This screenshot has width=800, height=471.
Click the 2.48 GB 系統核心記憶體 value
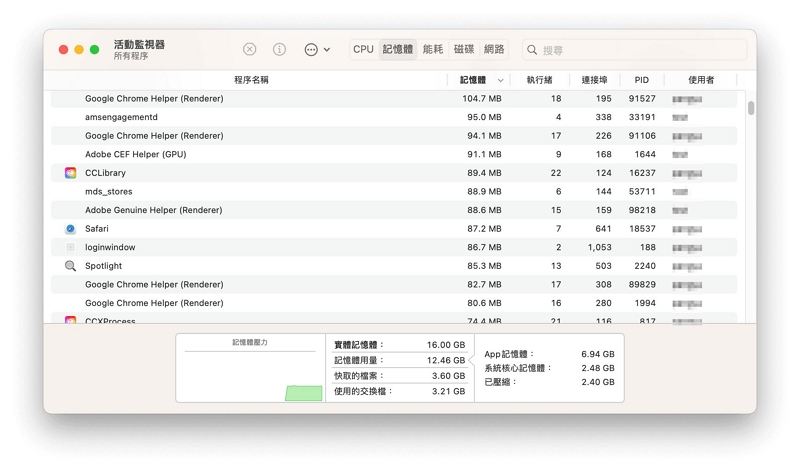[x=597, y=368]
